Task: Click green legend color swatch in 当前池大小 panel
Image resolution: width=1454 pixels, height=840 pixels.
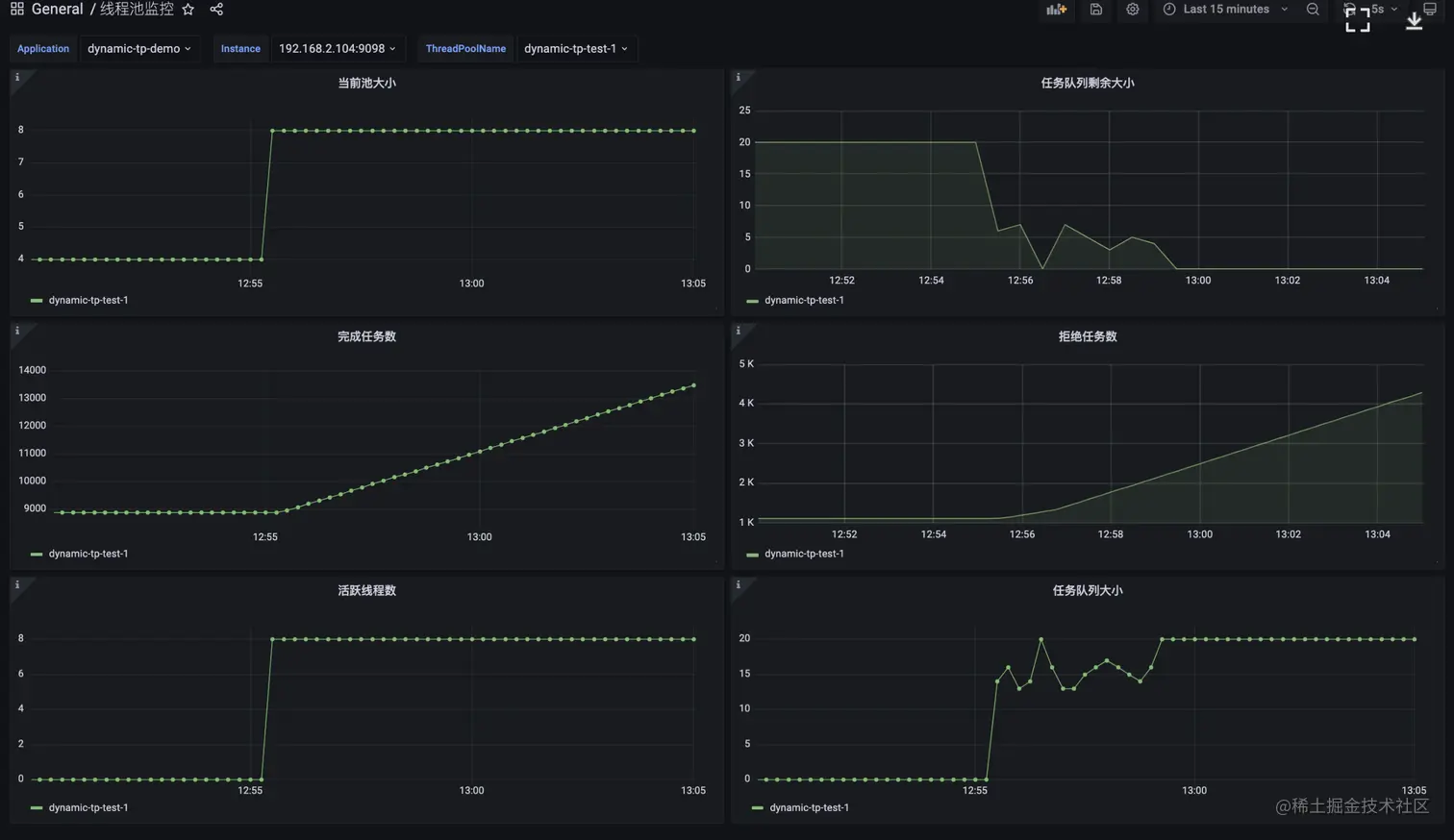Action: click(x=37, y=301)
